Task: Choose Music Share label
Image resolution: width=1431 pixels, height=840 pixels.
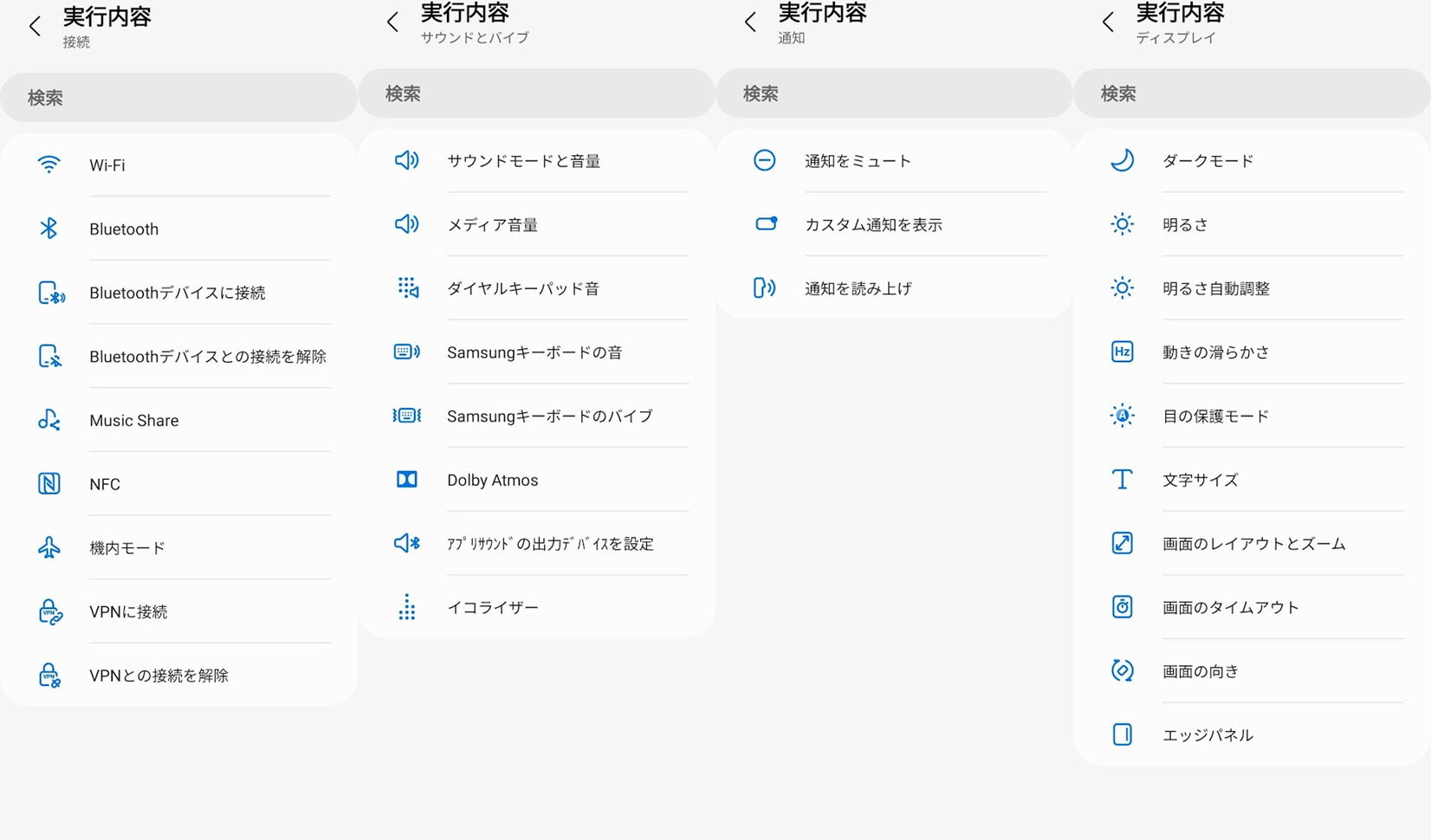Action: coord(134,421)
